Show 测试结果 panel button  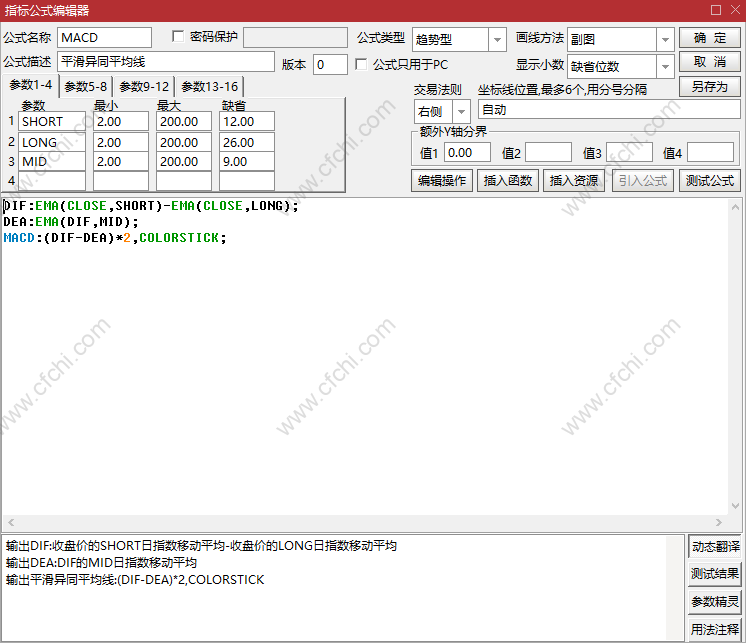tap(715, 574)
